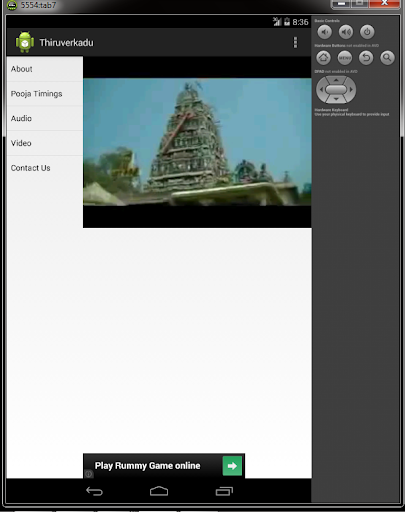Click the emulator hardware Search button
This screenshot has height=512, width=405.
387,58
